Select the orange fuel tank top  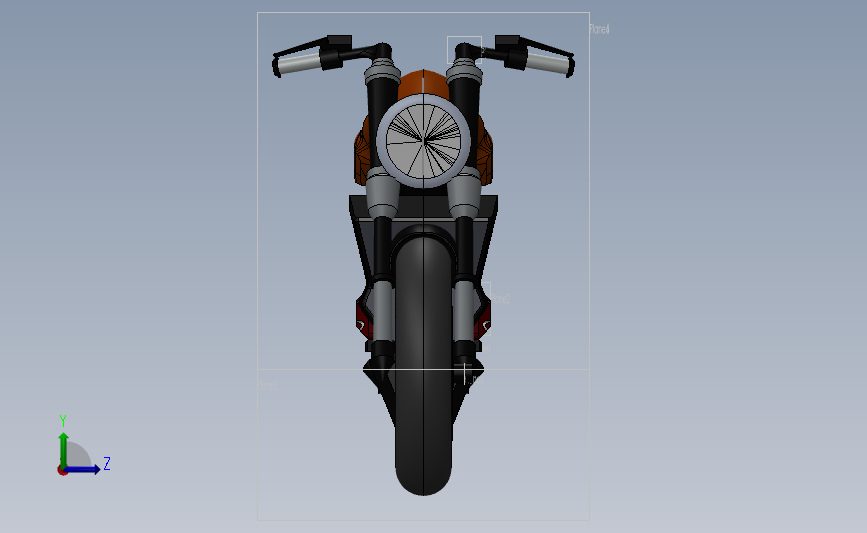point(423,83)
